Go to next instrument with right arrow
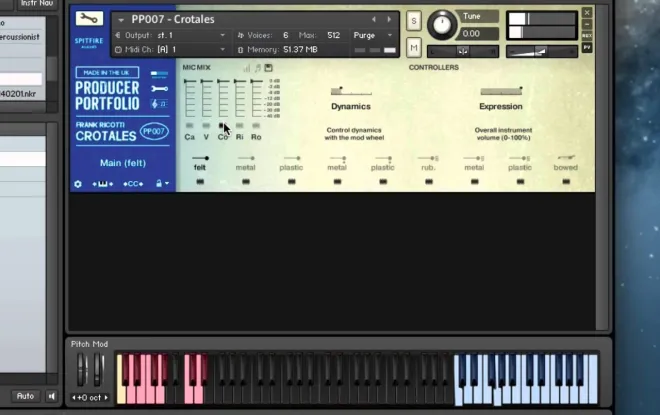The width and height of the screenshot is (660, 415). (x=389, y=19)
